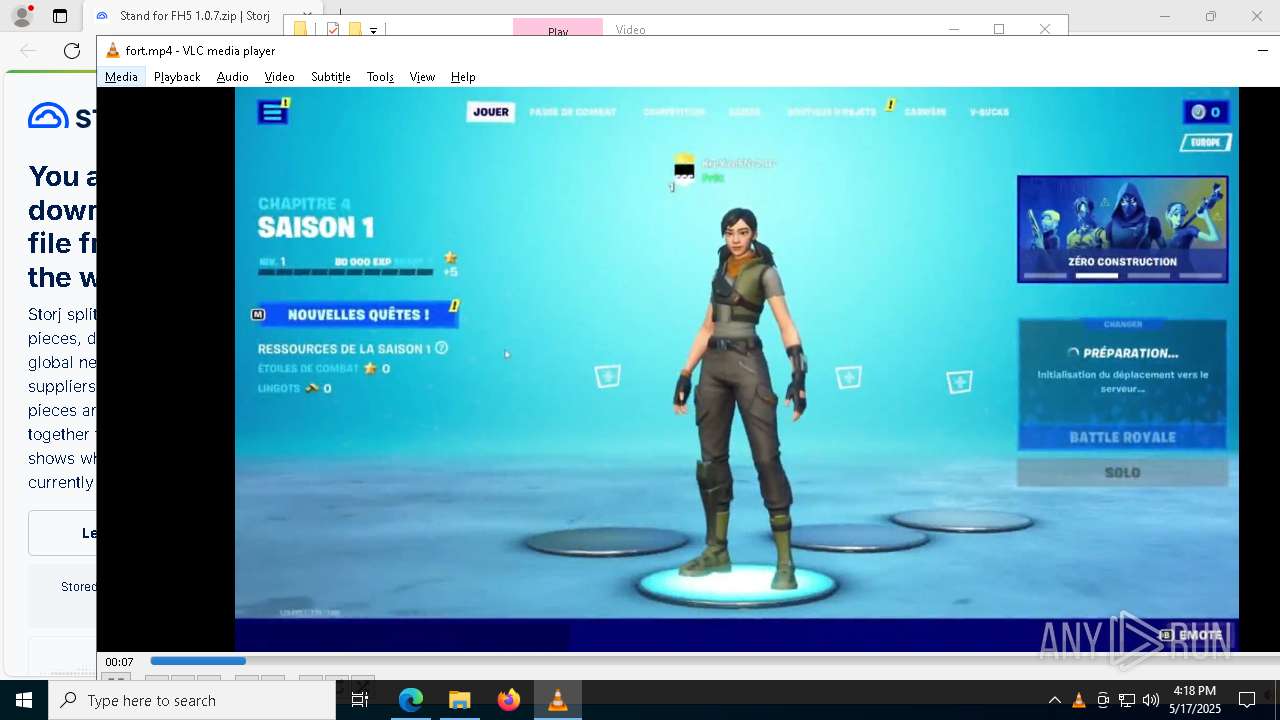Click the game hamburger menu icon in video

point(272,113)
